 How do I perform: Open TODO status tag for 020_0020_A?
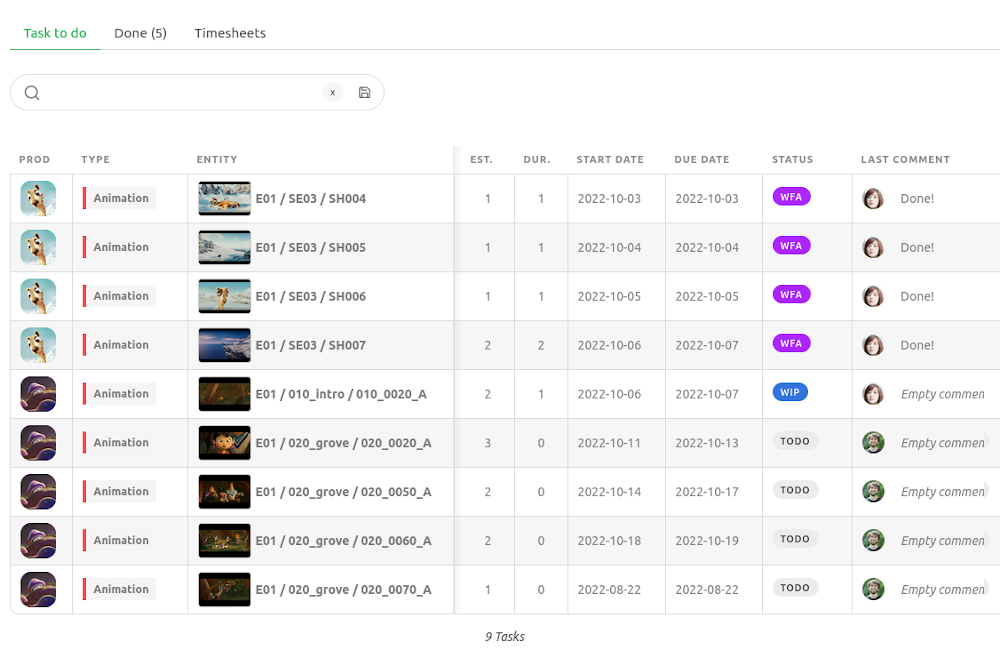[x=795, y=441]
